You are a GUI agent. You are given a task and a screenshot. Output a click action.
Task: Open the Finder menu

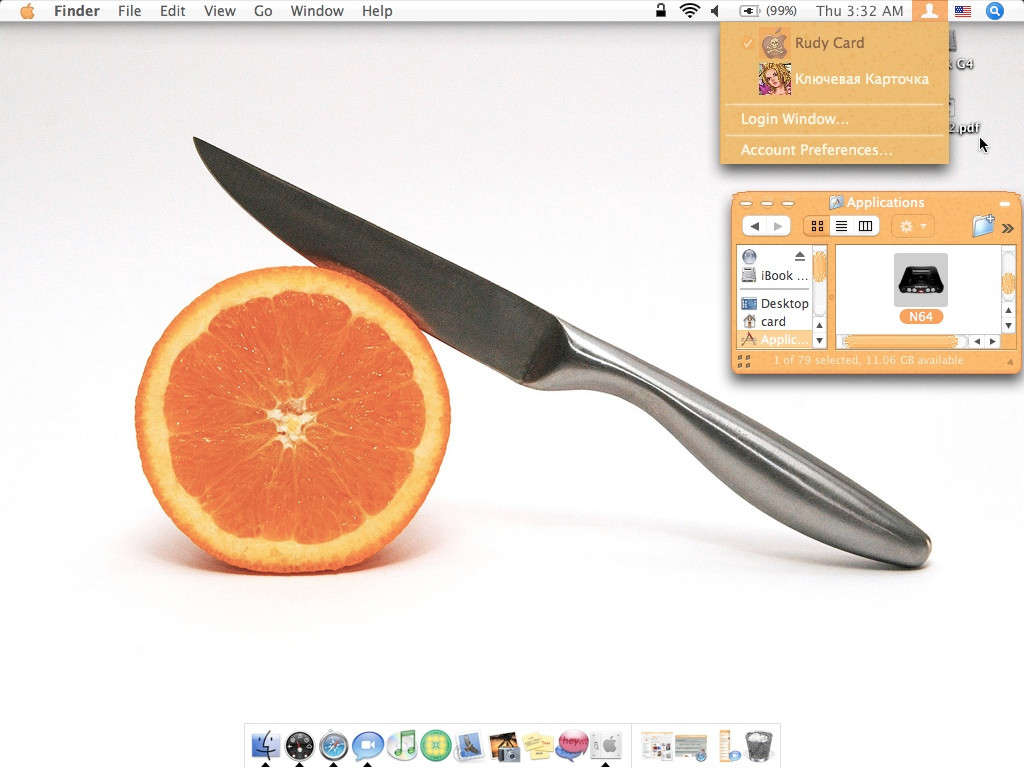pyautogui.click(x=76, y=10)
